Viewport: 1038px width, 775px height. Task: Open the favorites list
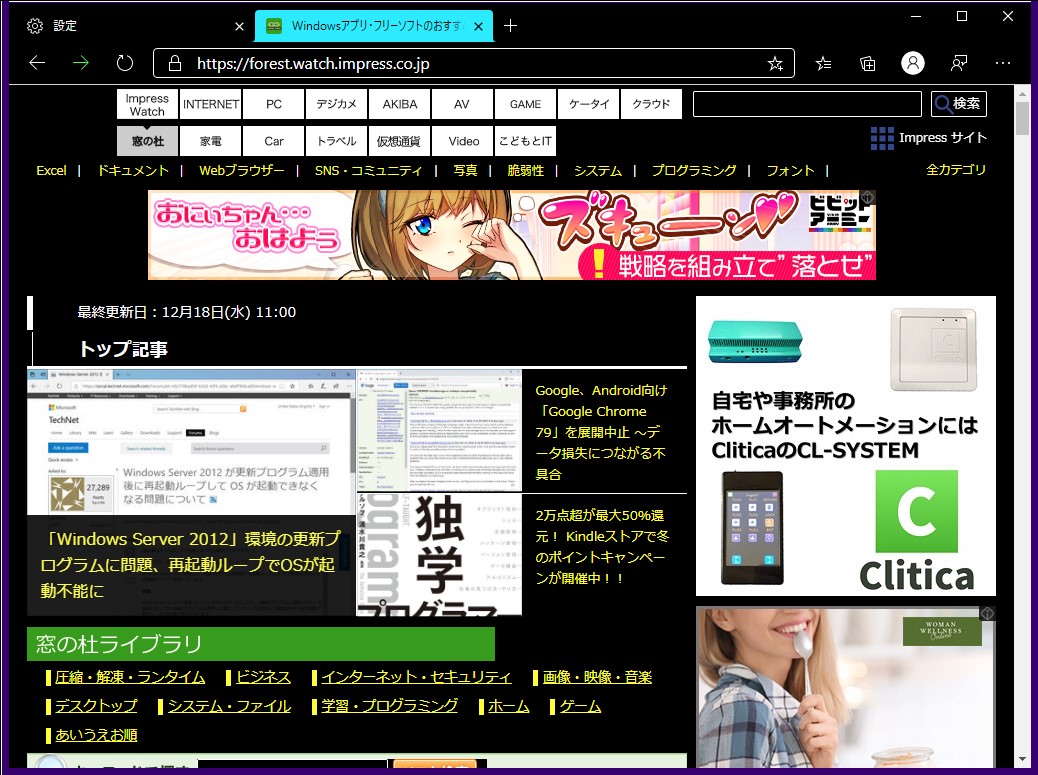pos(824,64)
